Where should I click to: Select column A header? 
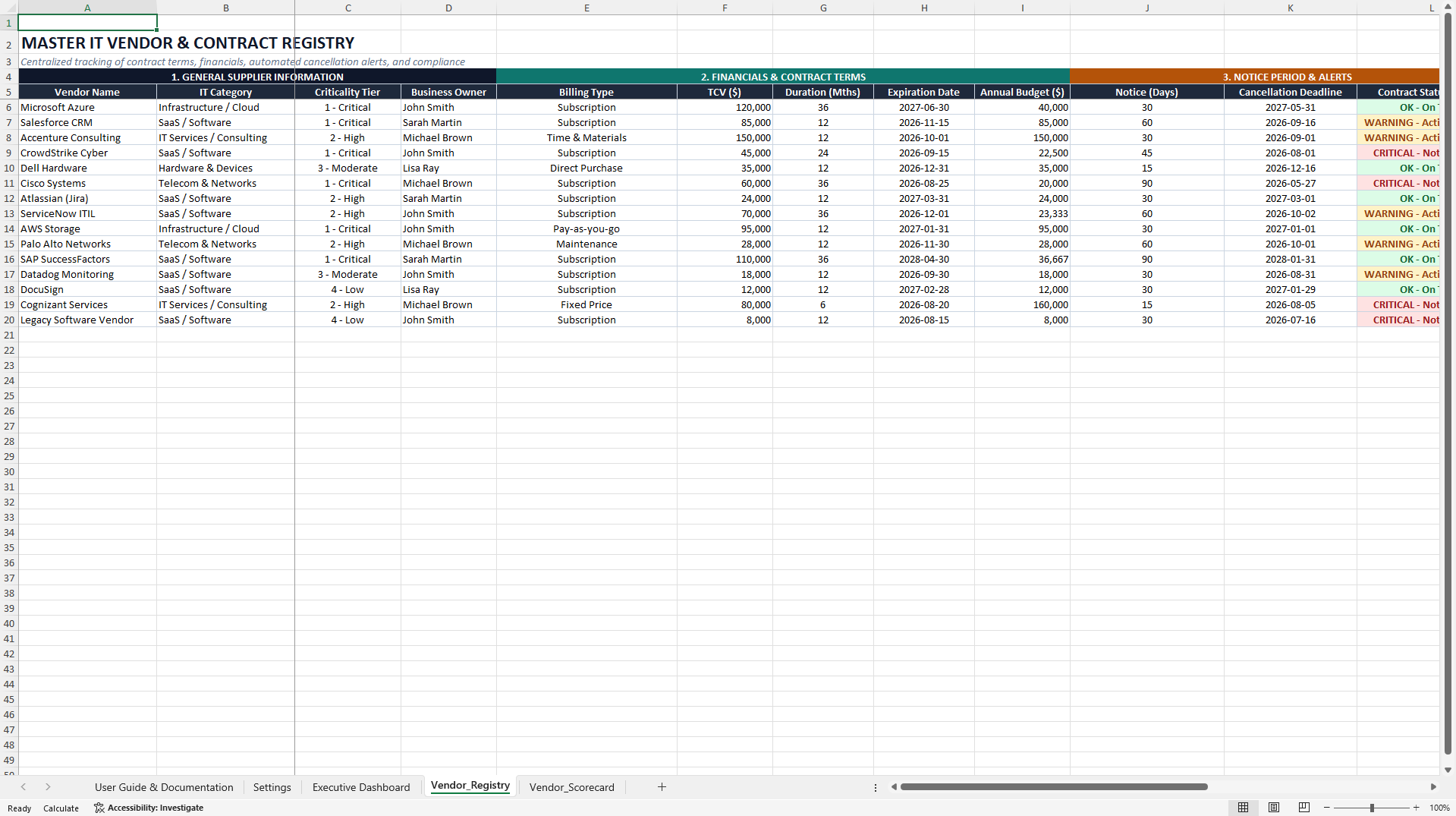coord(87,8)
